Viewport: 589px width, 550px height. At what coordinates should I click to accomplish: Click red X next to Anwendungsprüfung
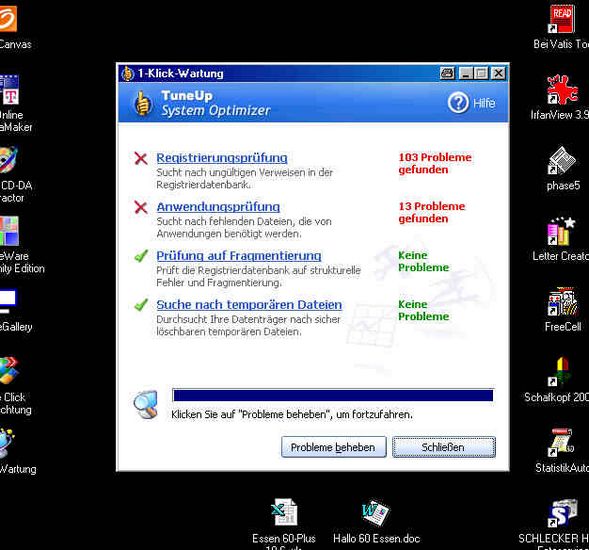[x=141, y=207]
